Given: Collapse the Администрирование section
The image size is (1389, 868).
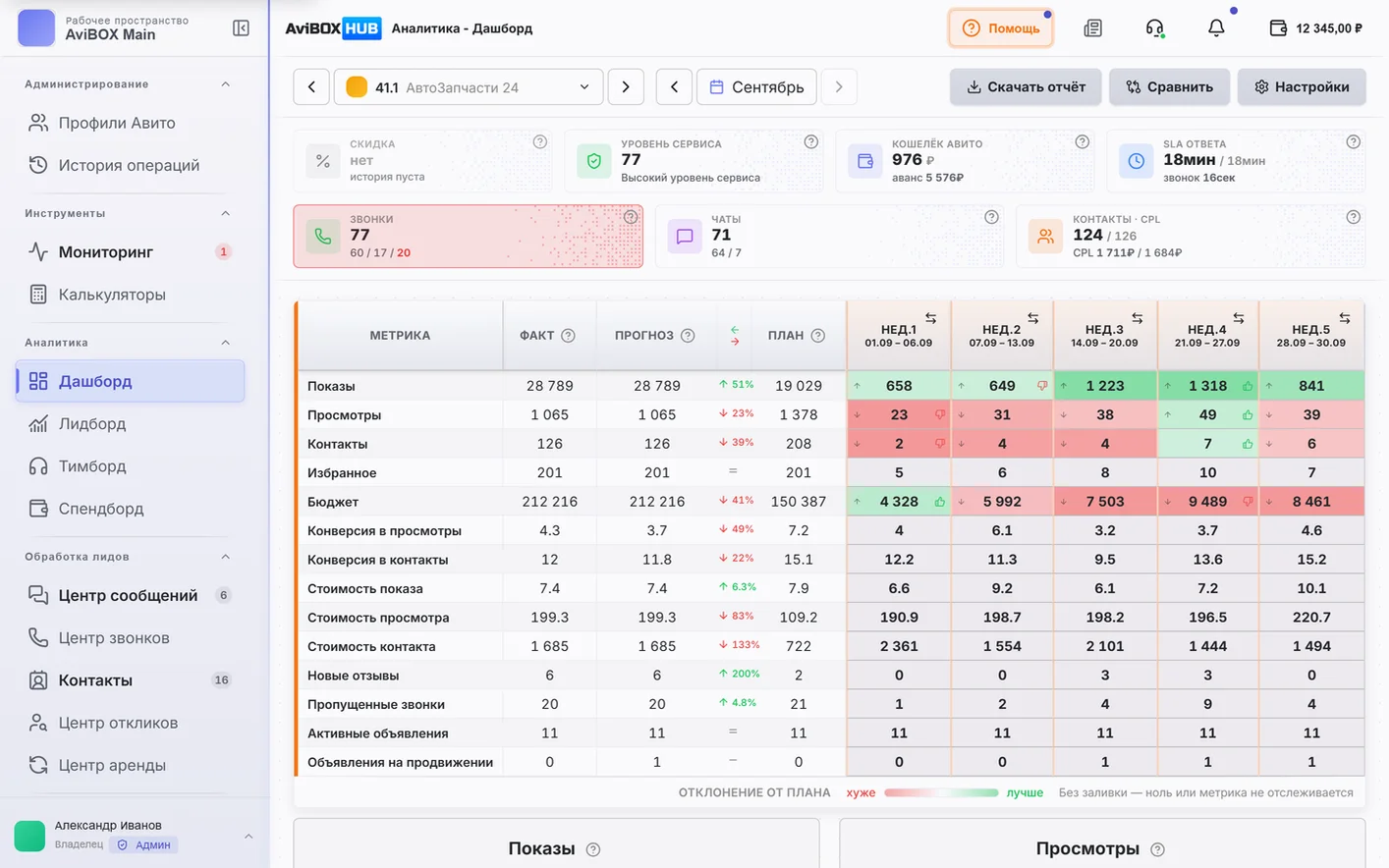Looking at the screenshot, I should tap(226, 84).
